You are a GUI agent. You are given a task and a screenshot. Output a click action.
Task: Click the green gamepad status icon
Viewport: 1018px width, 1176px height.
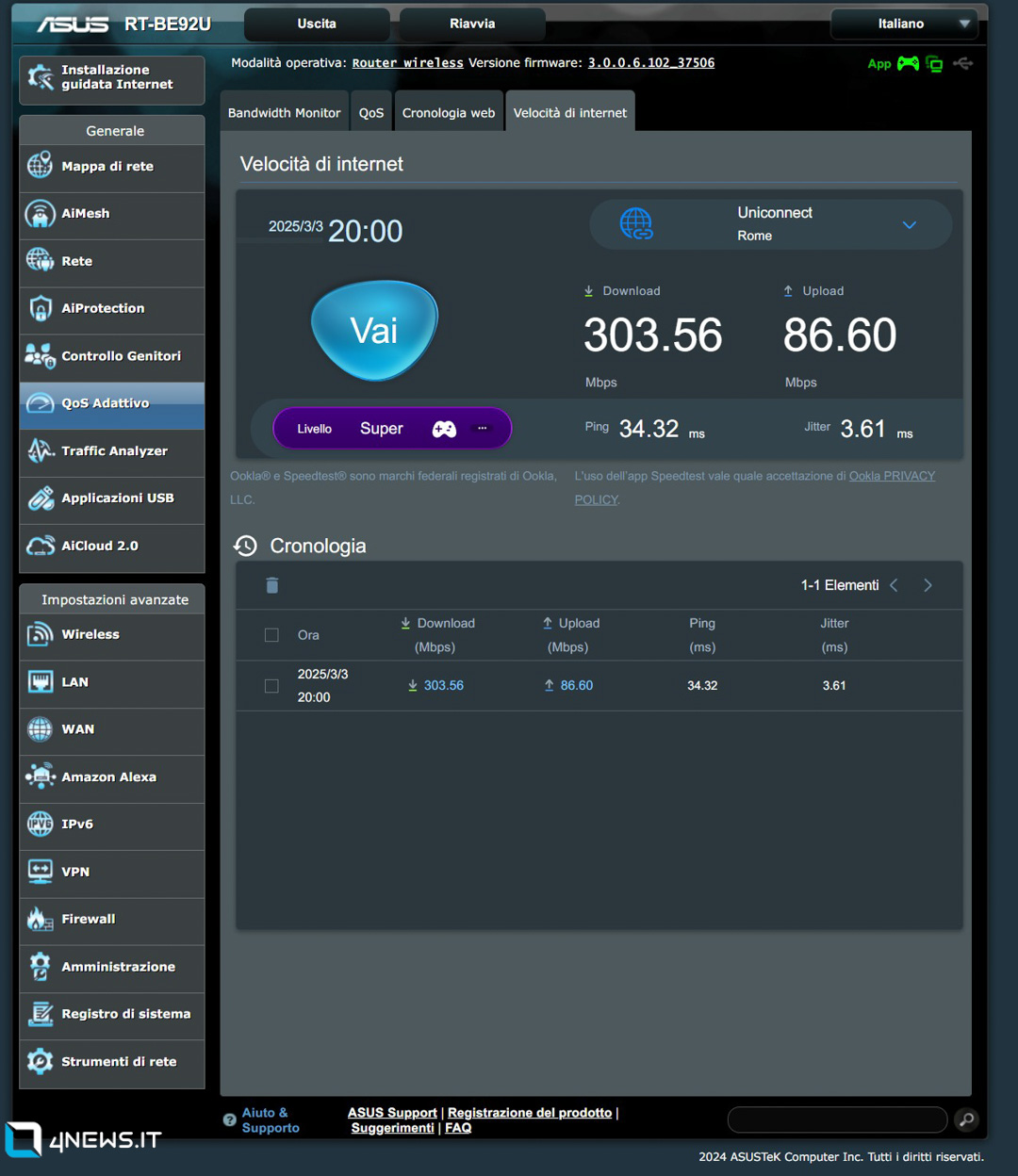click(908, 63)
